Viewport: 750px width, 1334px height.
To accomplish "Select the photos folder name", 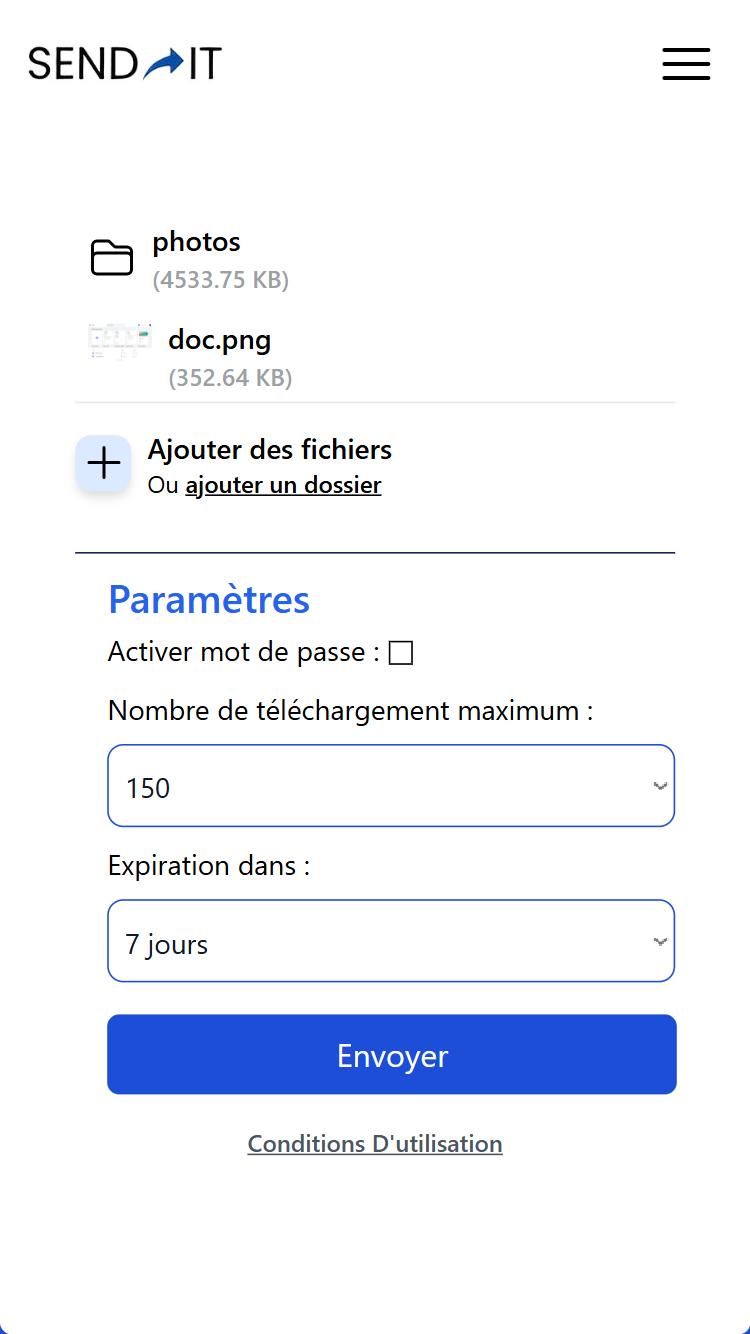I will pyautogui.click(x=197, y=242).
